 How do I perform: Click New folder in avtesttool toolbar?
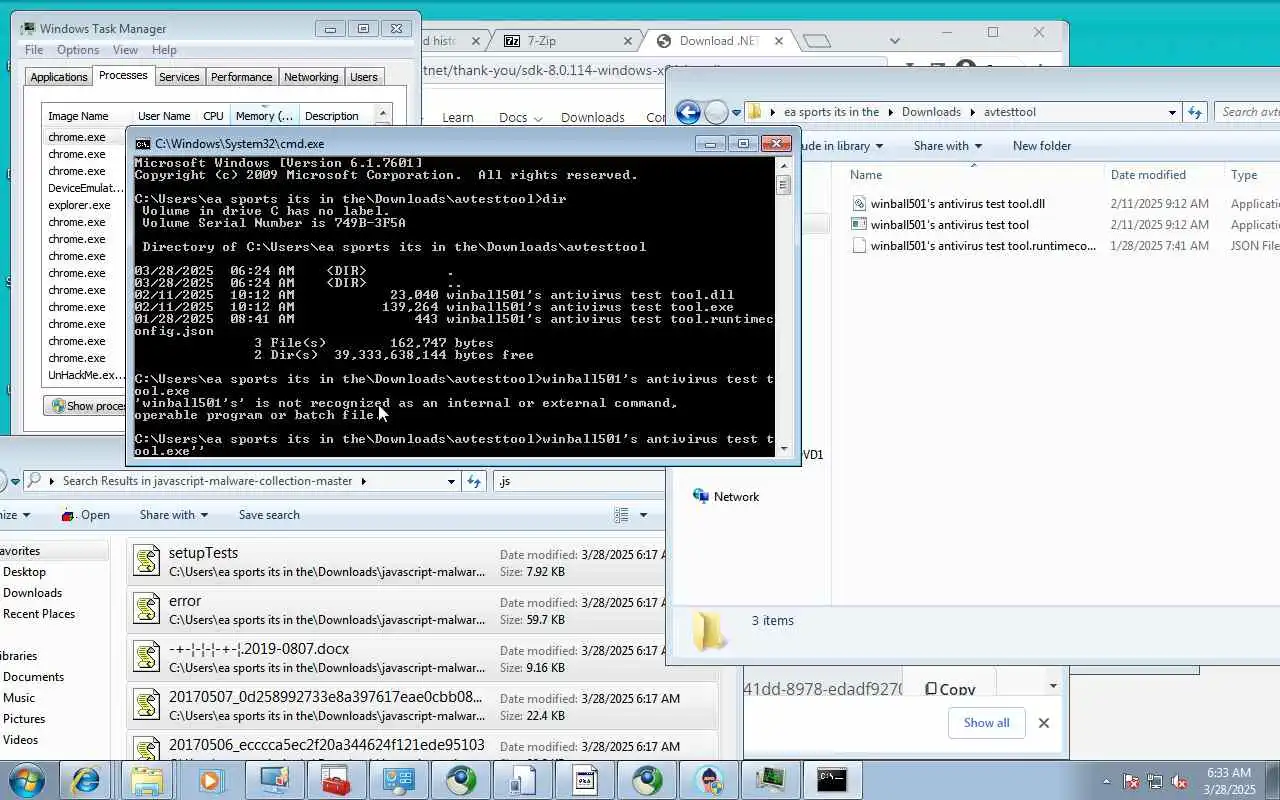[x=1042, y=146]
